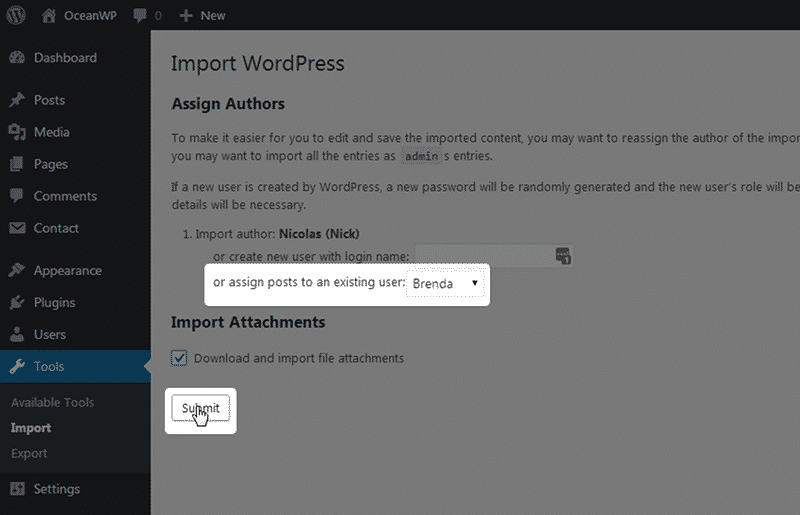Screen dimensions: 800x515
Task: Click the Assign Authors heading
Action: [228, 104]
